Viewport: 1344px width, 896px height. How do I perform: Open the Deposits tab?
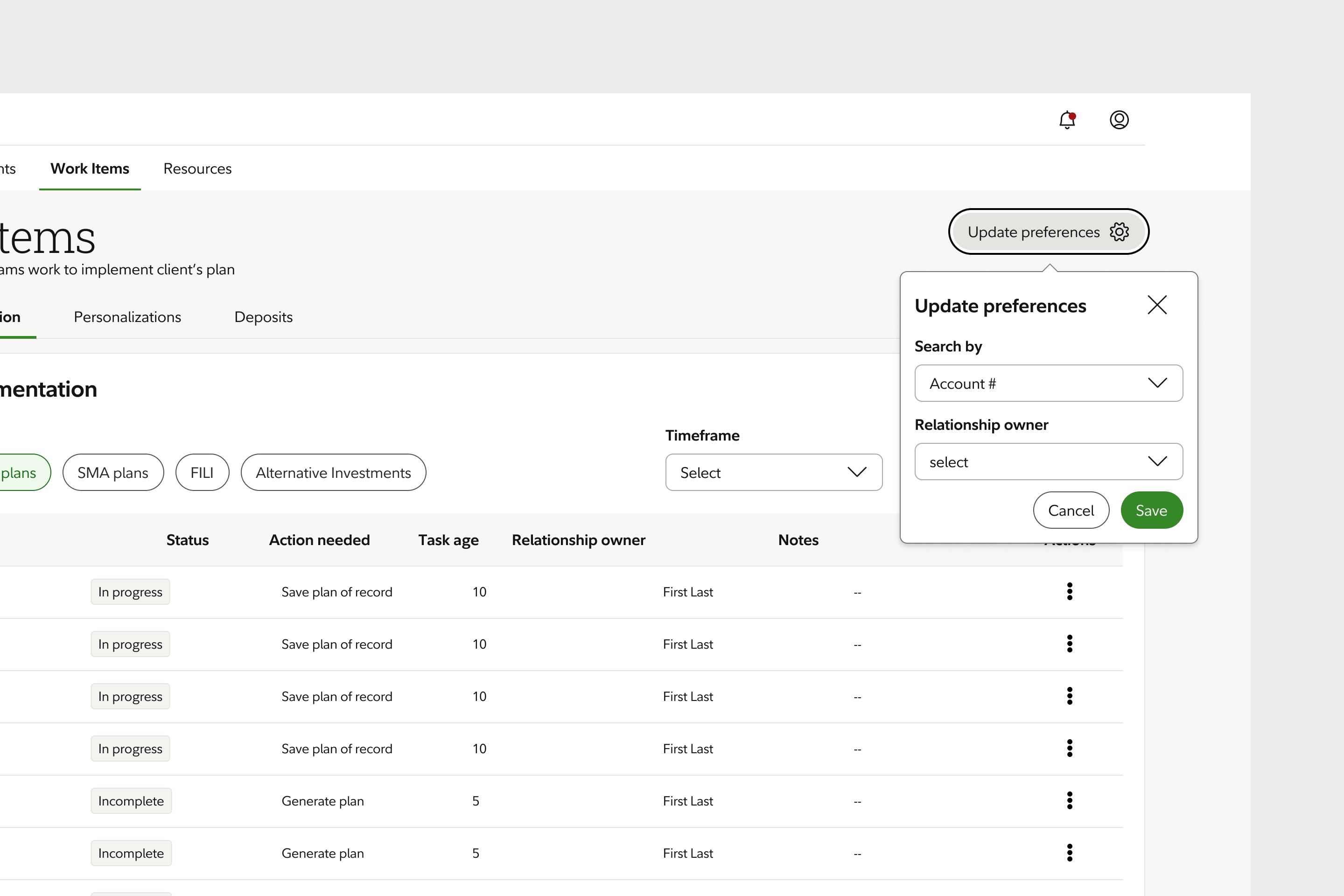coord(263,316)
